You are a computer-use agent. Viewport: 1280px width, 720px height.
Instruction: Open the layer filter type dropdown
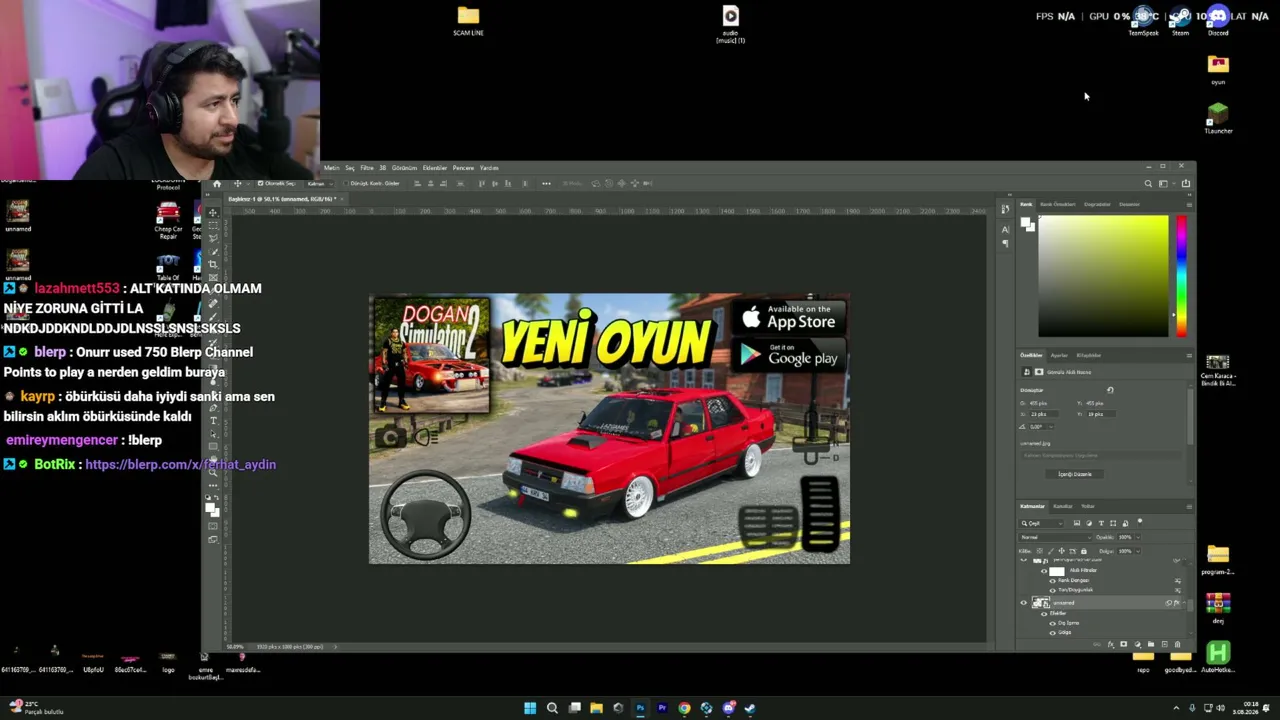(1043, 523)
